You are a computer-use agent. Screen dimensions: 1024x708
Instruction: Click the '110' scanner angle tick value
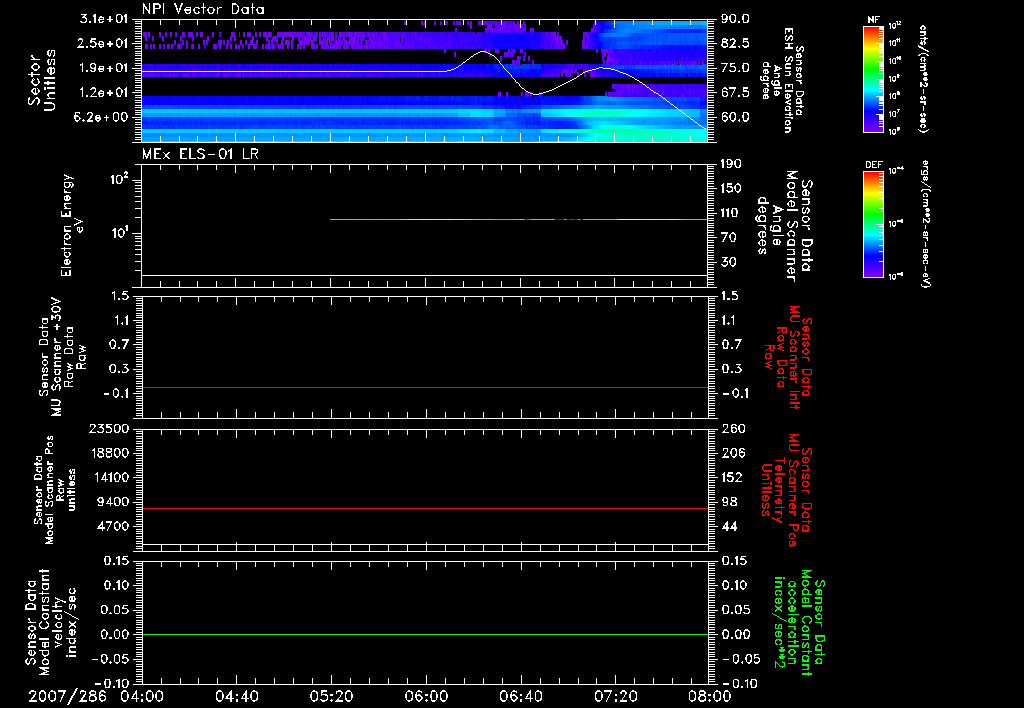[731, 213]
